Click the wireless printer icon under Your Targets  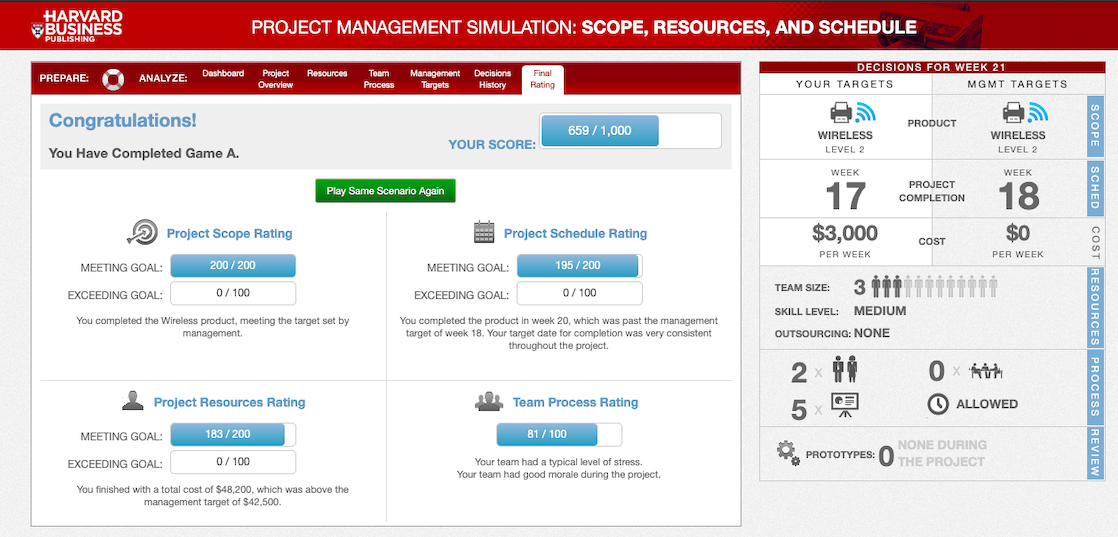[x=851, y=112]
